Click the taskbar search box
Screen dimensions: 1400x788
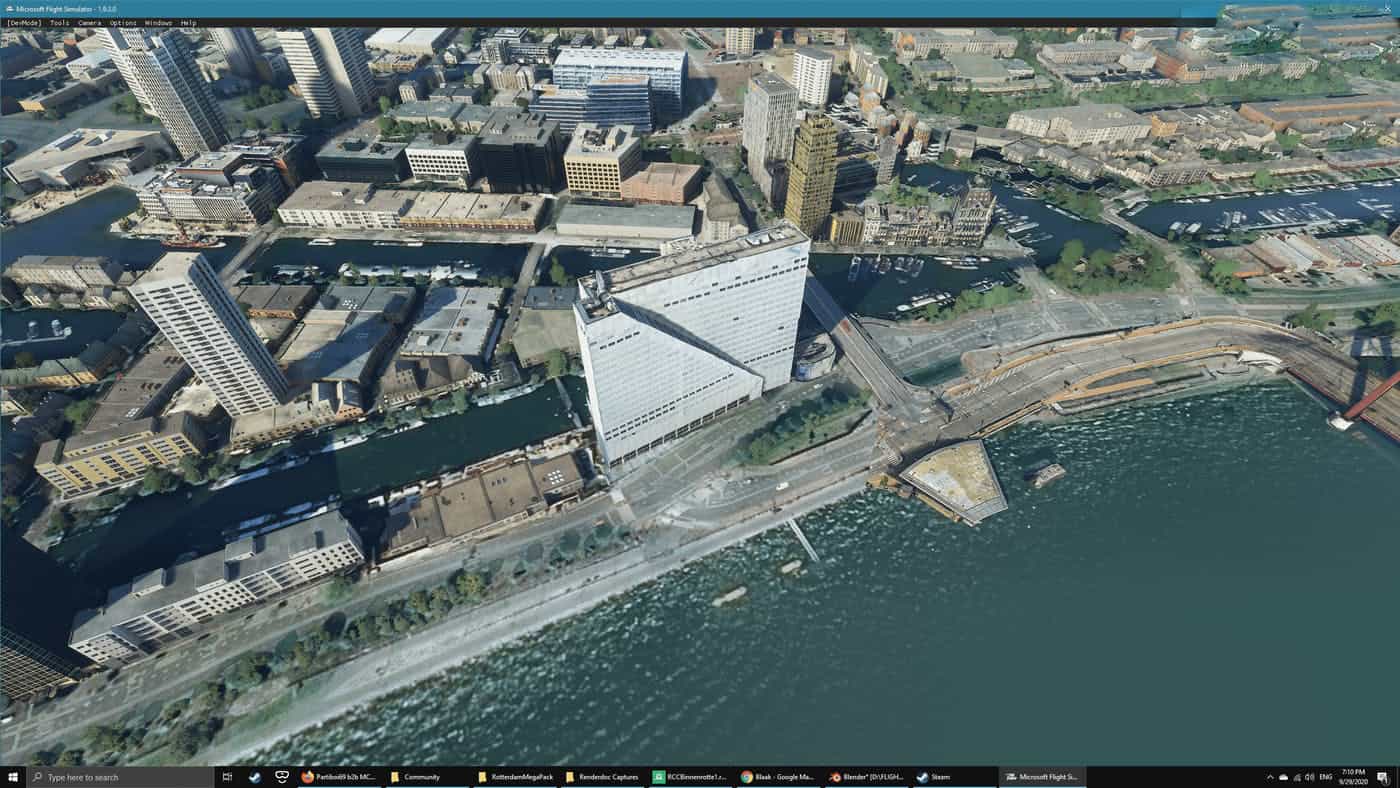tap(120, 777)
